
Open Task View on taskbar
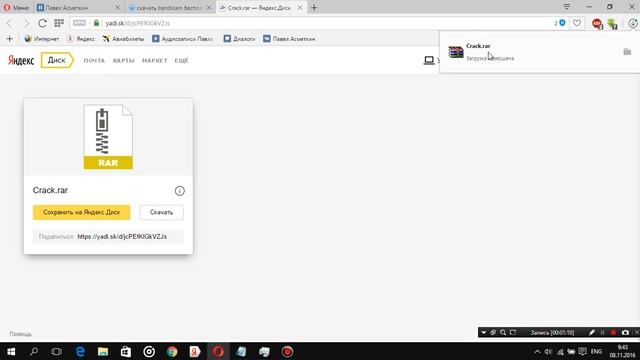(56, 351)
